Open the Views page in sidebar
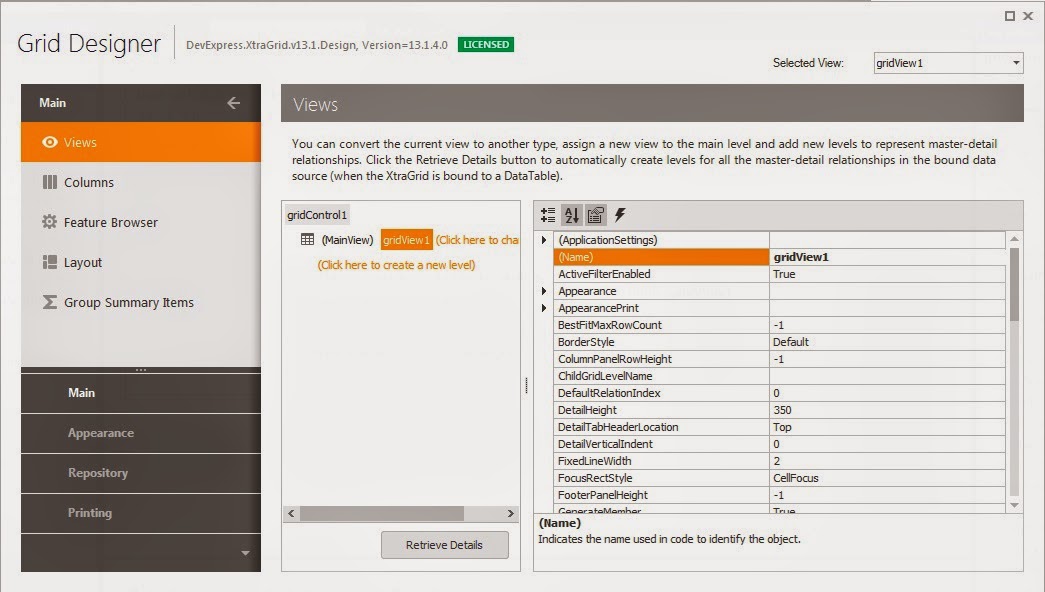The height and width of the screenshot is (592, 1045). click(x=141, y=142)
